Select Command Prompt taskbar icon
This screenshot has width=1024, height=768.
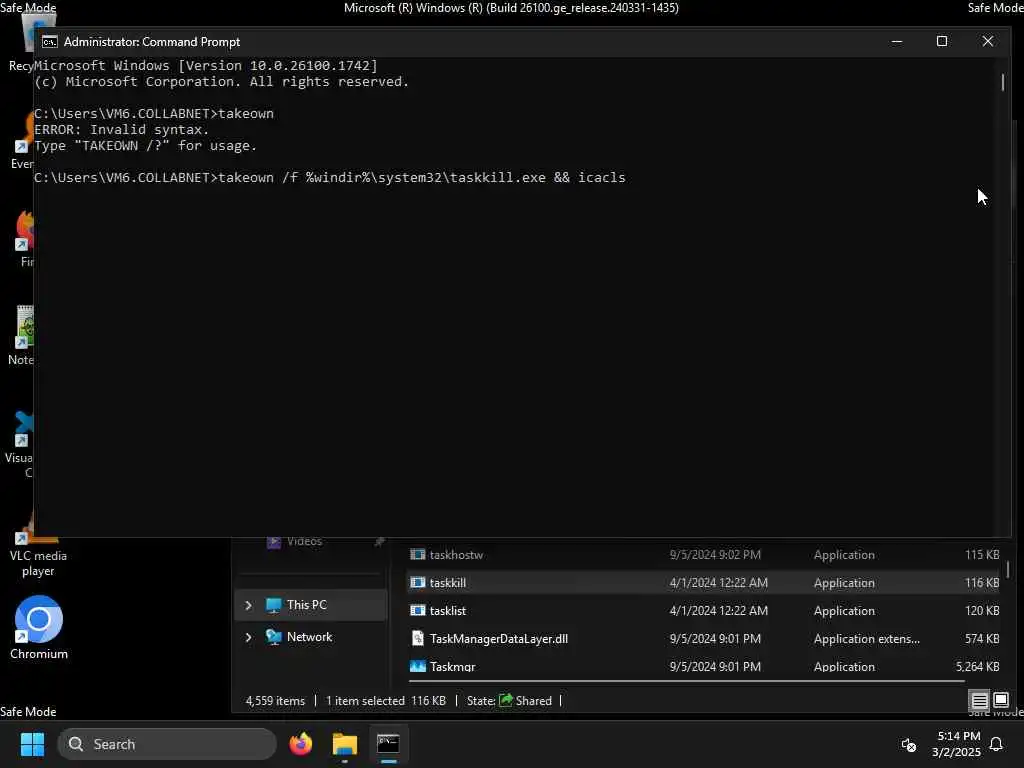pyautogui.click(x=388, y=744)
